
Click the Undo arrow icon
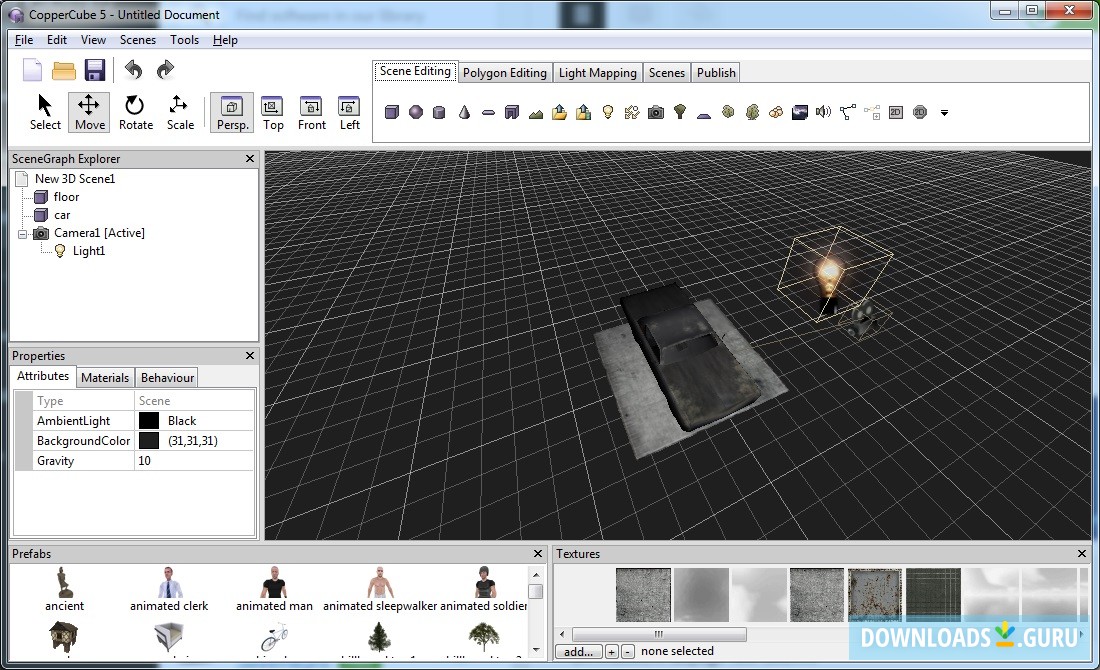(x=133, y=70)
